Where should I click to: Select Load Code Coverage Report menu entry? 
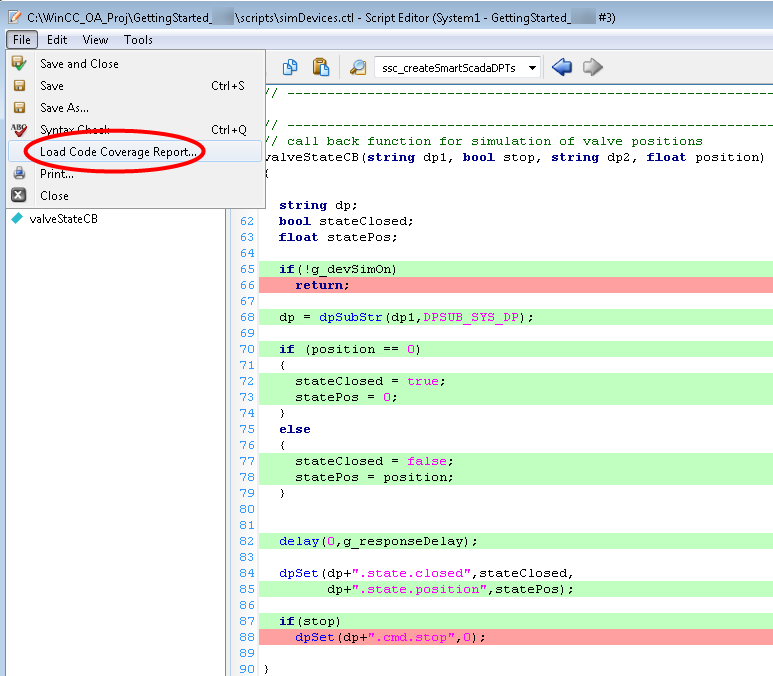pyautogui.click(x=118, y=152)
